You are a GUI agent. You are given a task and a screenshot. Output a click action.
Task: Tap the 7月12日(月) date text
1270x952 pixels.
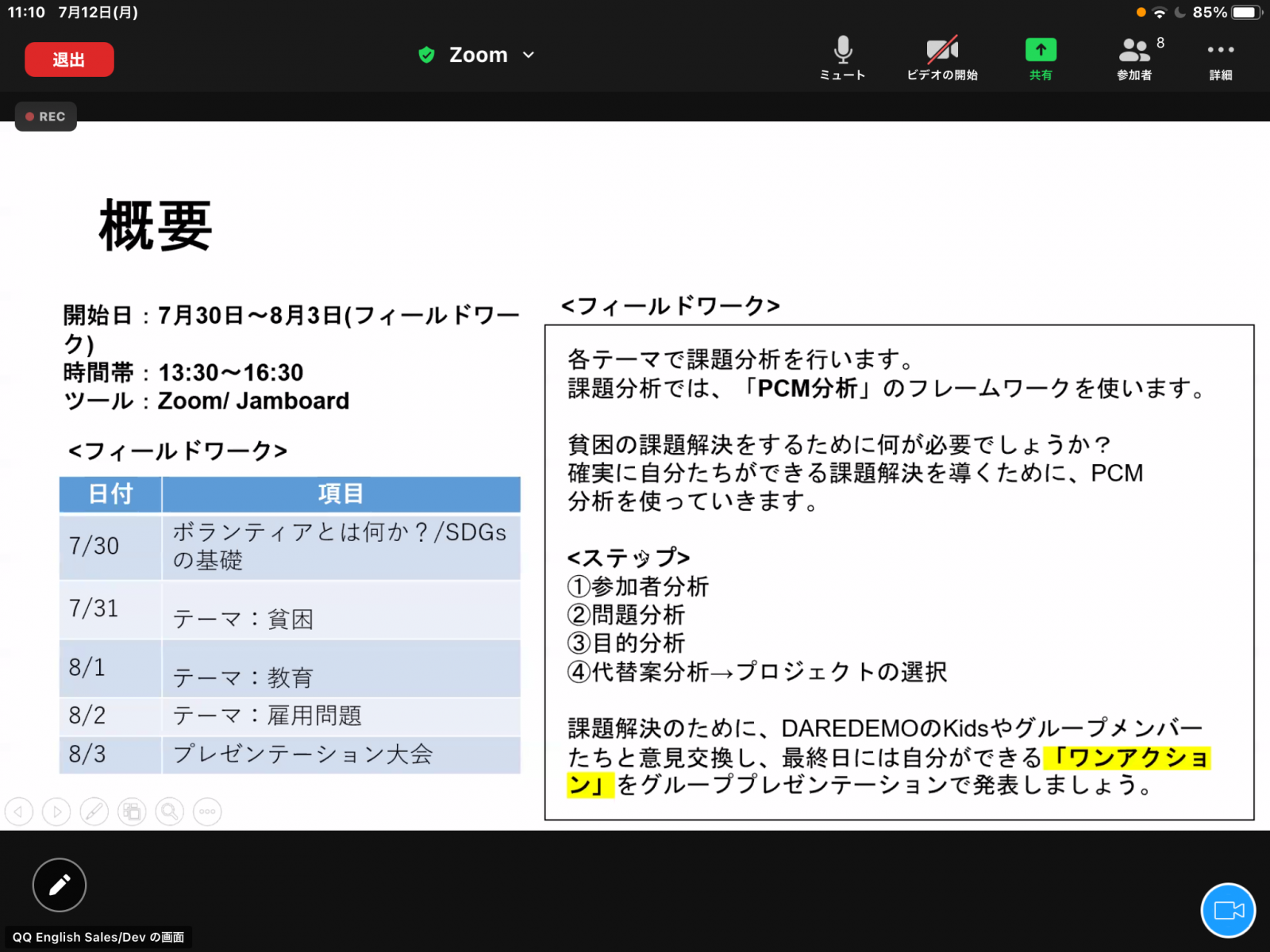98,12
